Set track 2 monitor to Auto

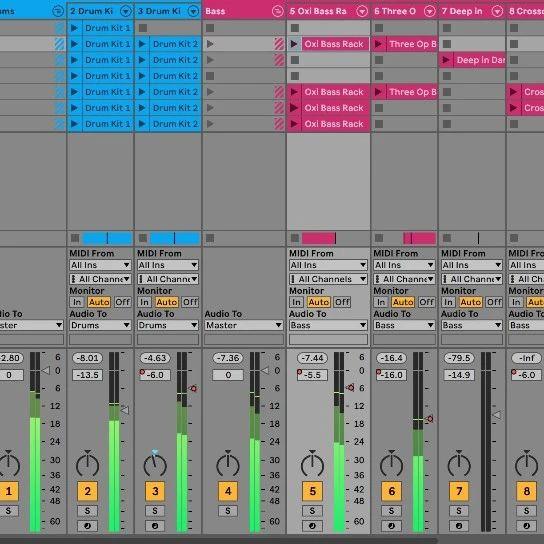pyautogui.click(x=99, y=302)
